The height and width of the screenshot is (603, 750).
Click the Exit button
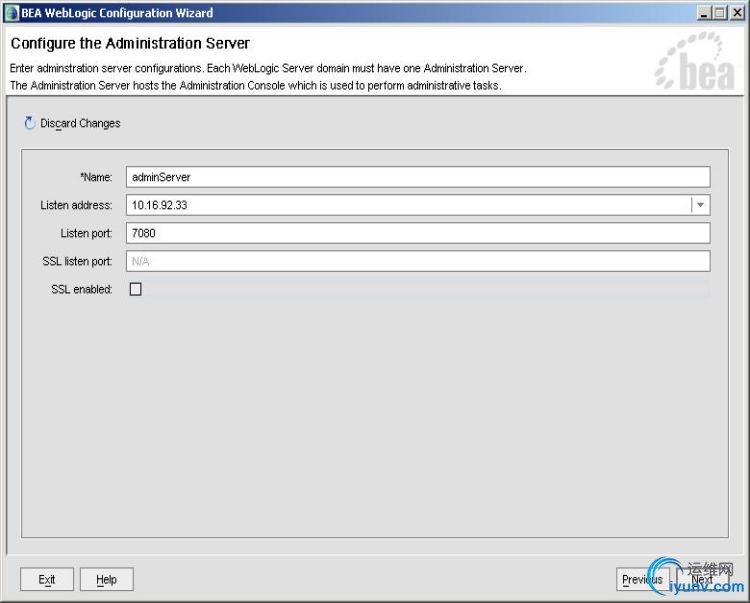(x=47, y=580)
